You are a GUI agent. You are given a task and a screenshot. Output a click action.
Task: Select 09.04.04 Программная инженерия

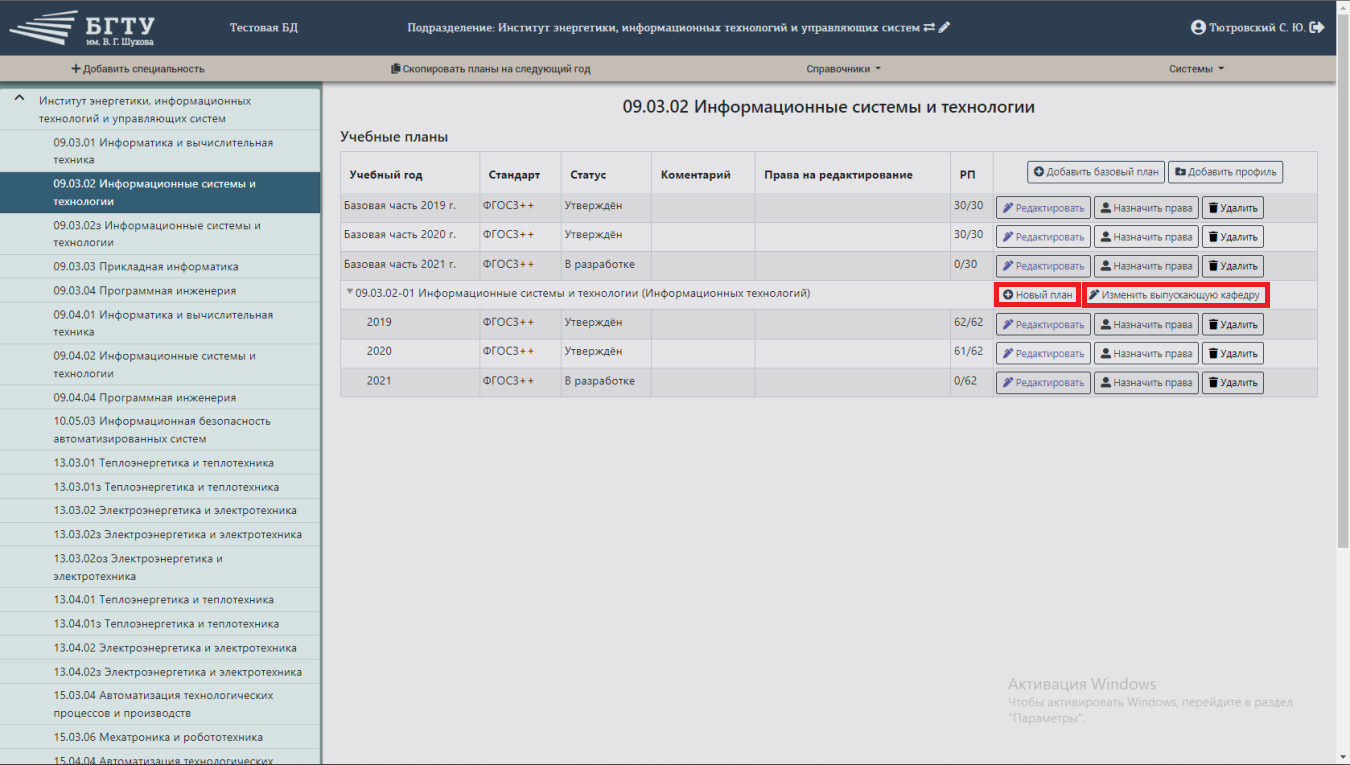coord(160,397)
